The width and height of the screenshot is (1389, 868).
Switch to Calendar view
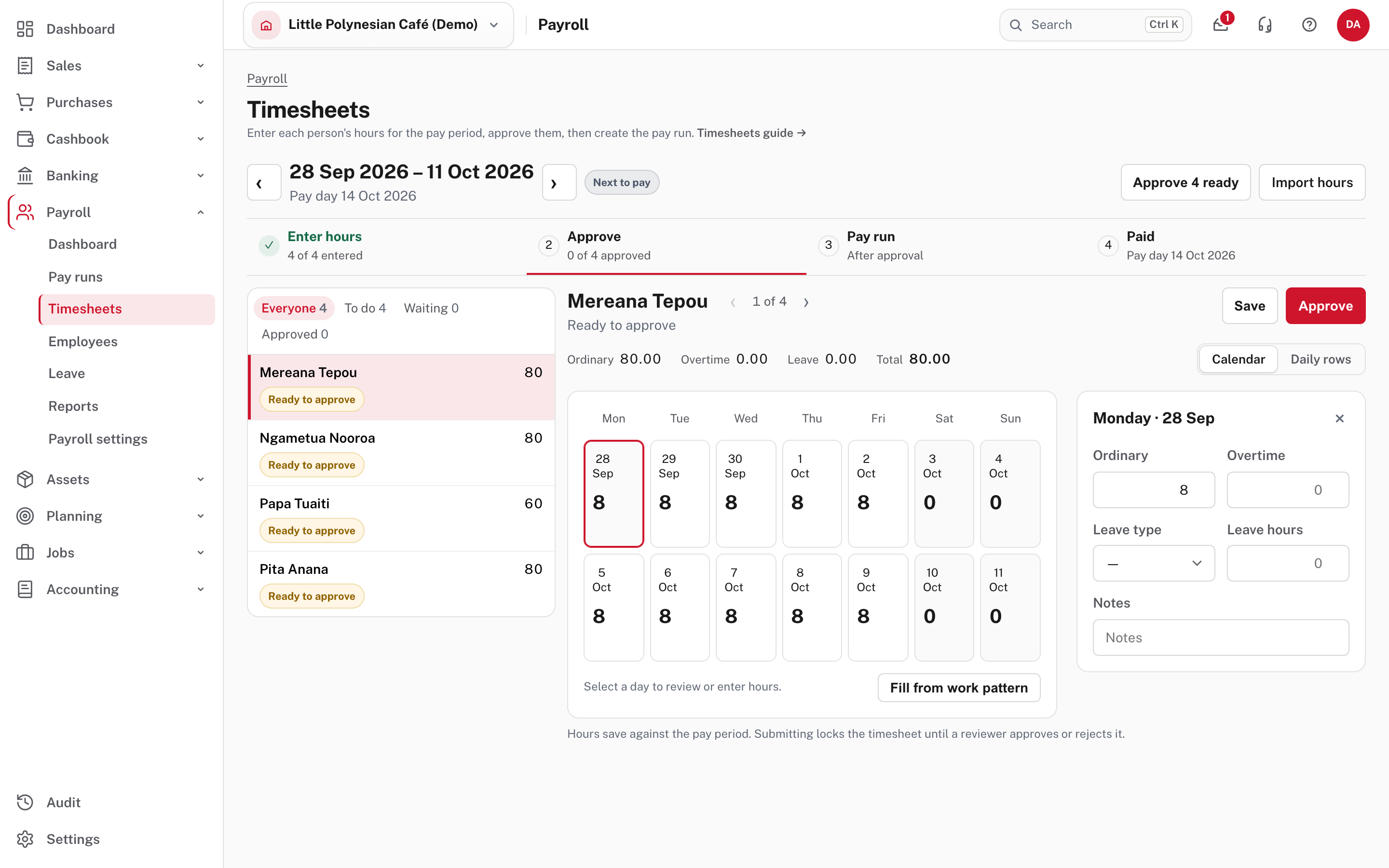pyautogui.click(x=1238, y=359)
